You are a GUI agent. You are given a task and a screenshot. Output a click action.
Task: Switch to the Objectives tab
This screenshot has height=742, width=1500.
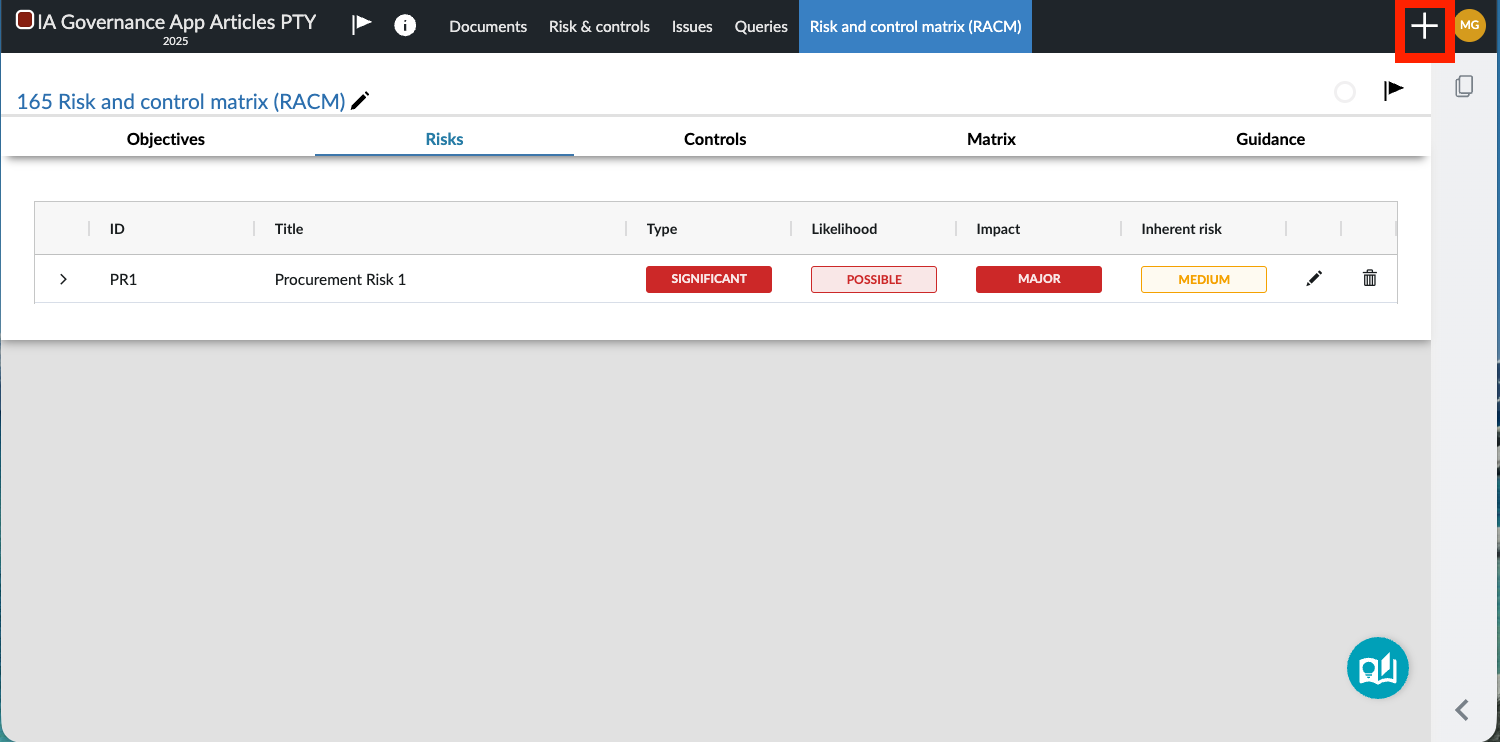pos(166,139)
